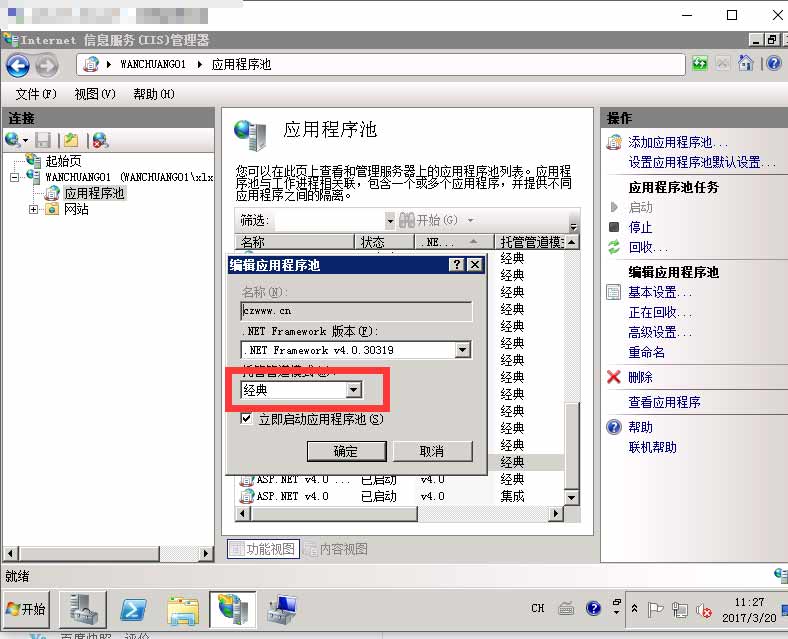The width and height of the screenshot is (788, 639).
Task: Click the tray flag action center icon
Action: [655, 610]
